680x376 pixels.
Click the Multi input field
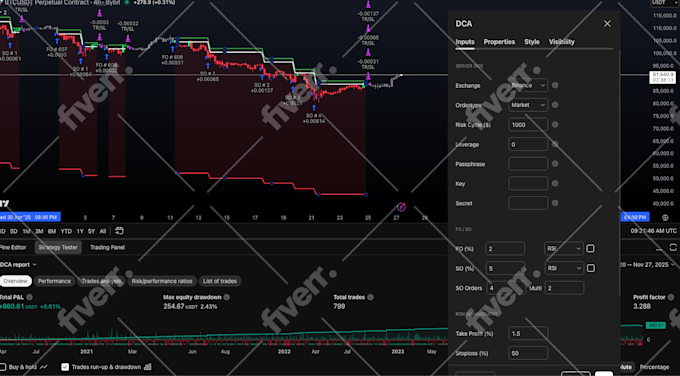564,288
